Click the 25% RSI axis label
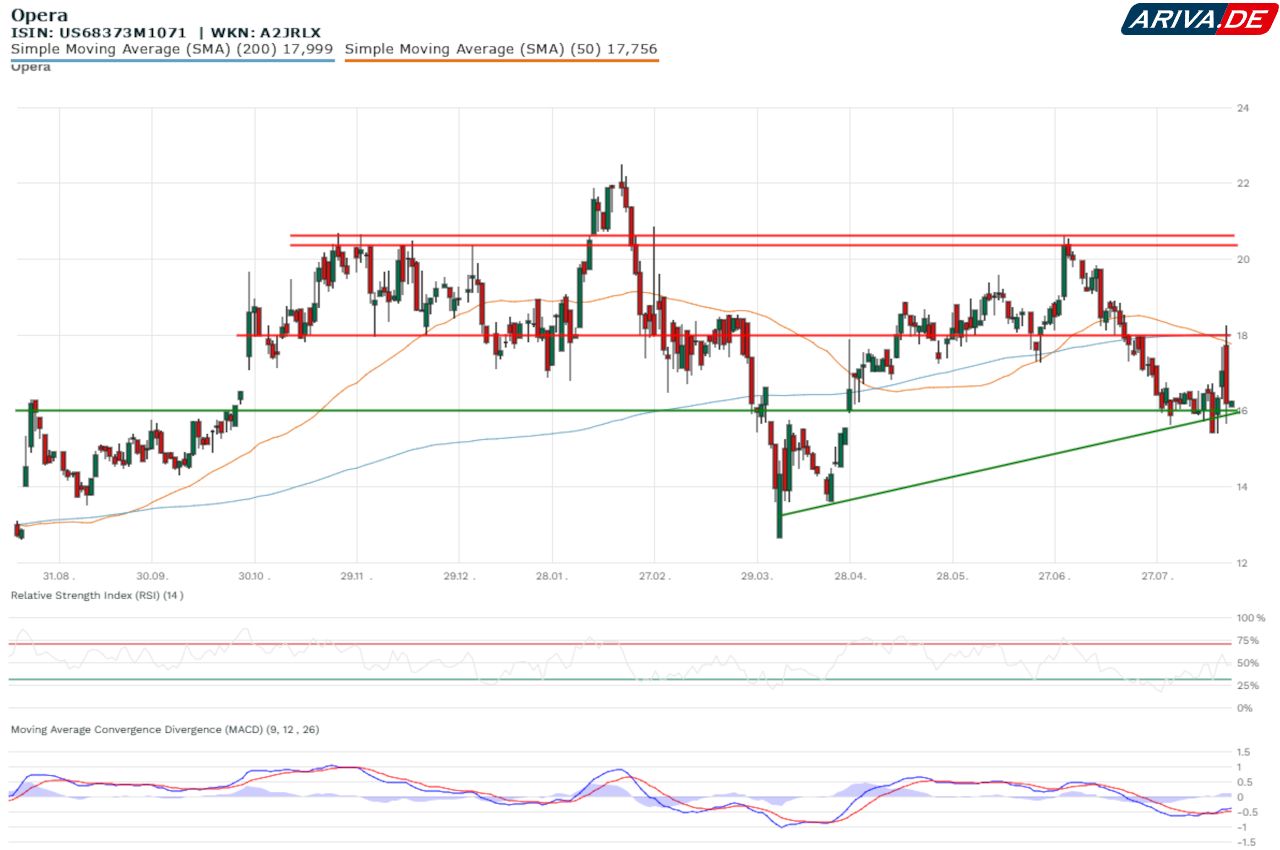The image size is (1280, 850). [x=1246, y=686]
